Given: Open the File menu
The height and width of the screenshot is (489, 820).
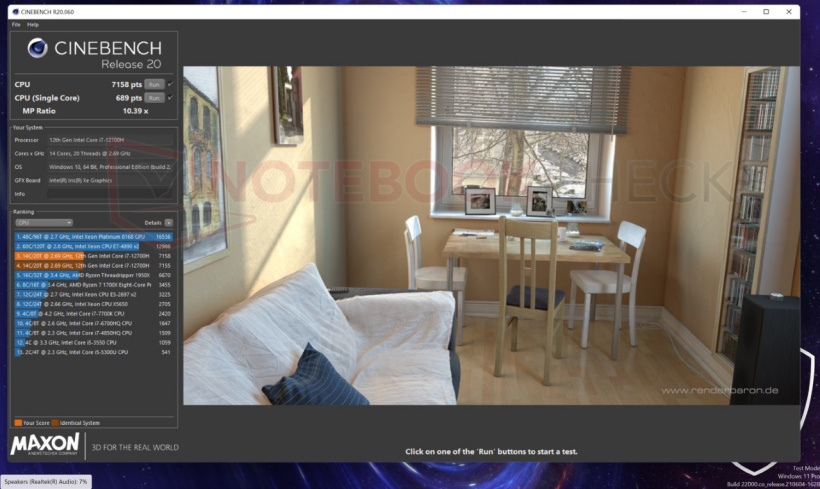Looking at the screenshot, I should tap(16, 24).
